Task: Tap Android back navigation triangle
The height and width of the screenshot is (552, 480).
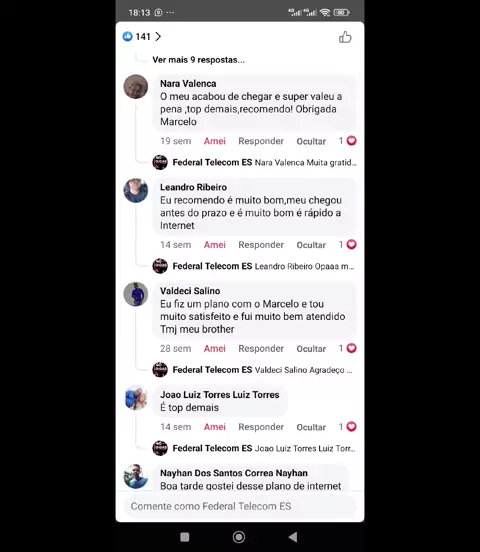Action: [293, 537]
